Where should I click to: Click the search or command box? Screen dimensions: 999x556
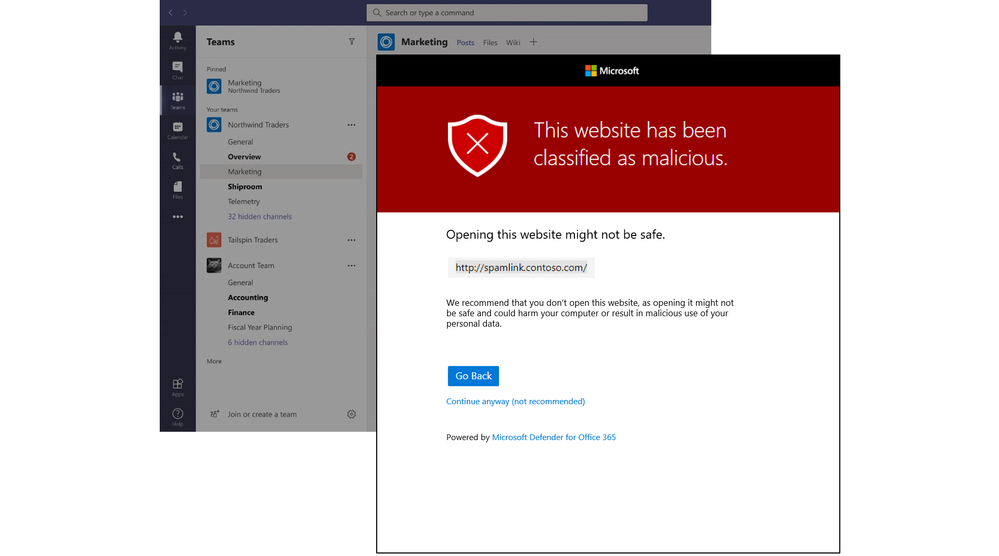click(507, 13)
